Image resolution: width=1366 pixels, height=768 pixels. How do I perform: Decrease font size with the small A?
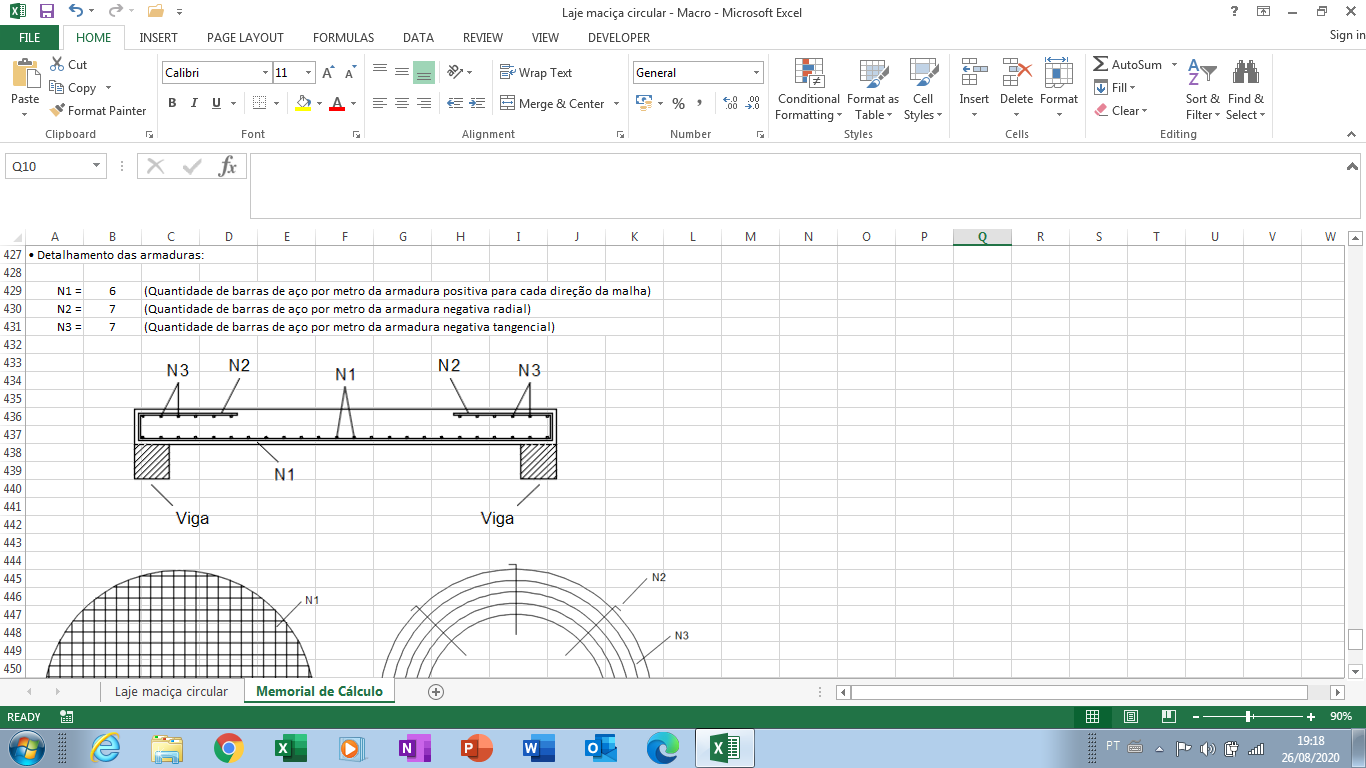tap(350, 73)
